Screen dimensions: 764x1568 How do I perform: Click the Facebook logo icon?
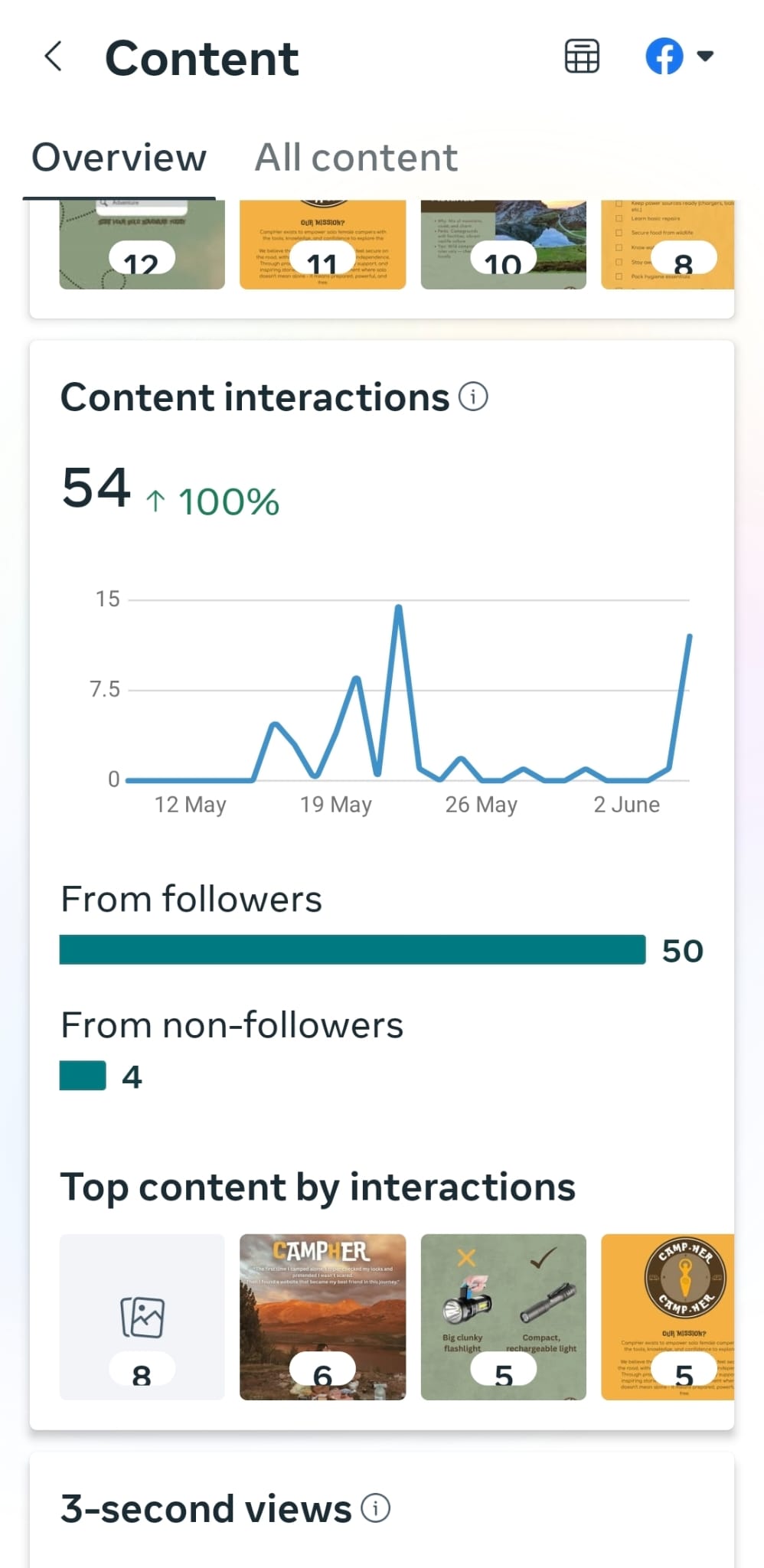point(664,57)
